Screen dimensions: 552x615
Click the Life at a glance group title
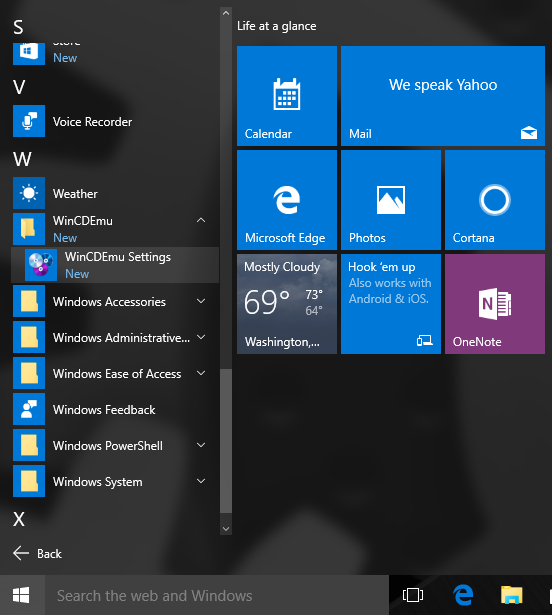pos(277,26)
